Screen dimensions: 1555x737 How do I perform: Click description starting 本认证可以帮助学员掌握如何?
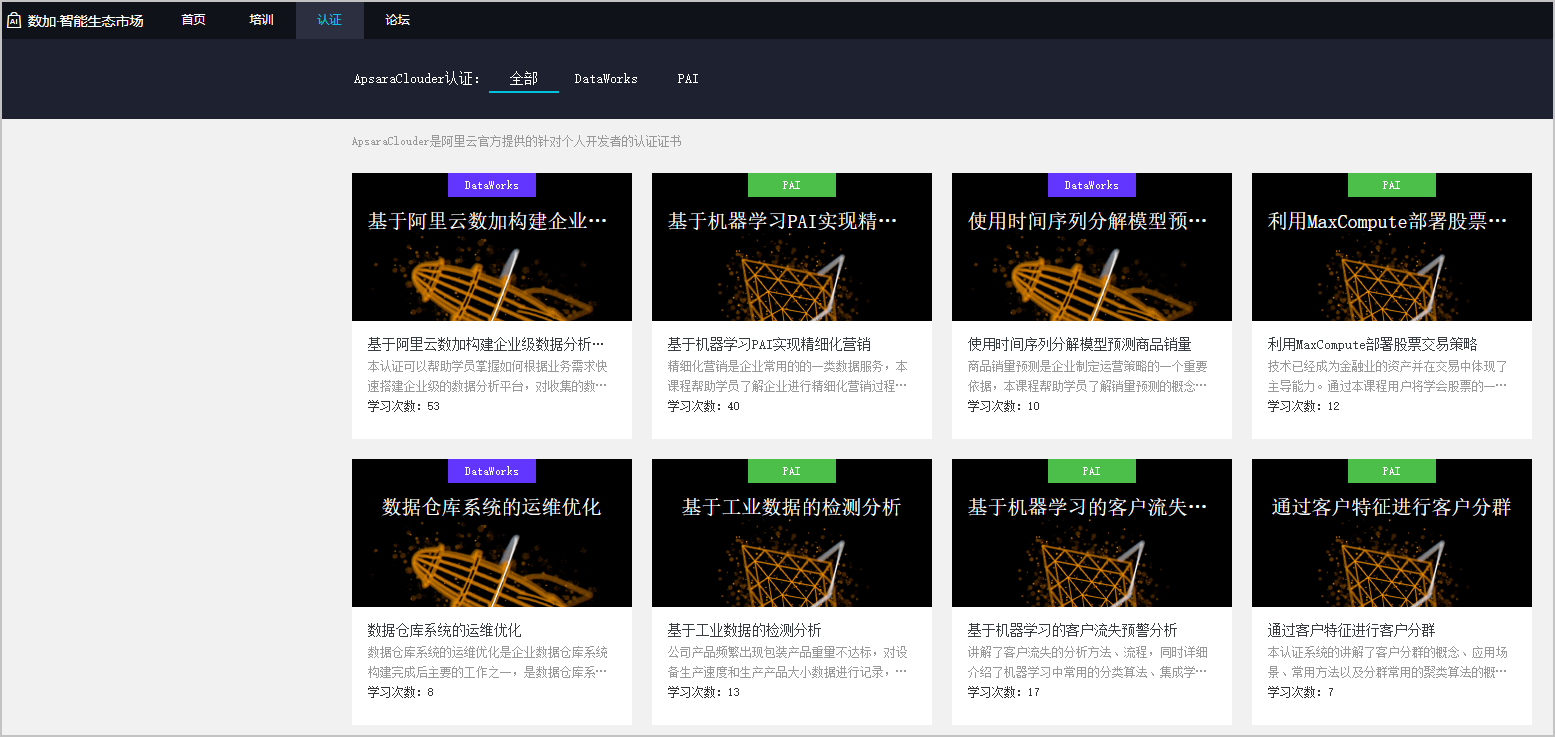tap(487, 376)
